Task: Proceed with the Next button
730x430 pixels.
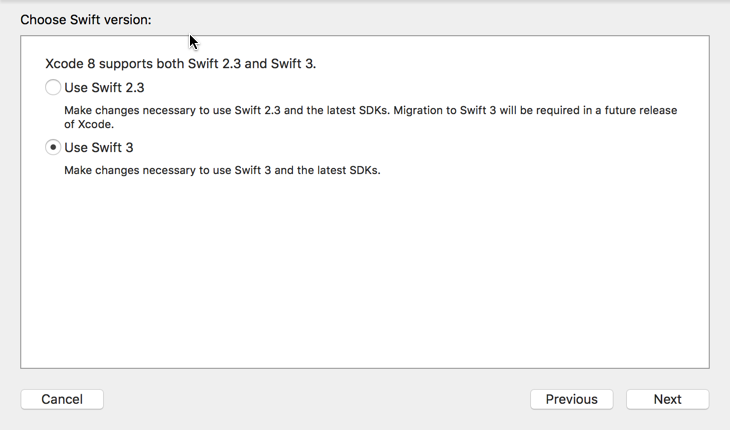Action: 667,399
